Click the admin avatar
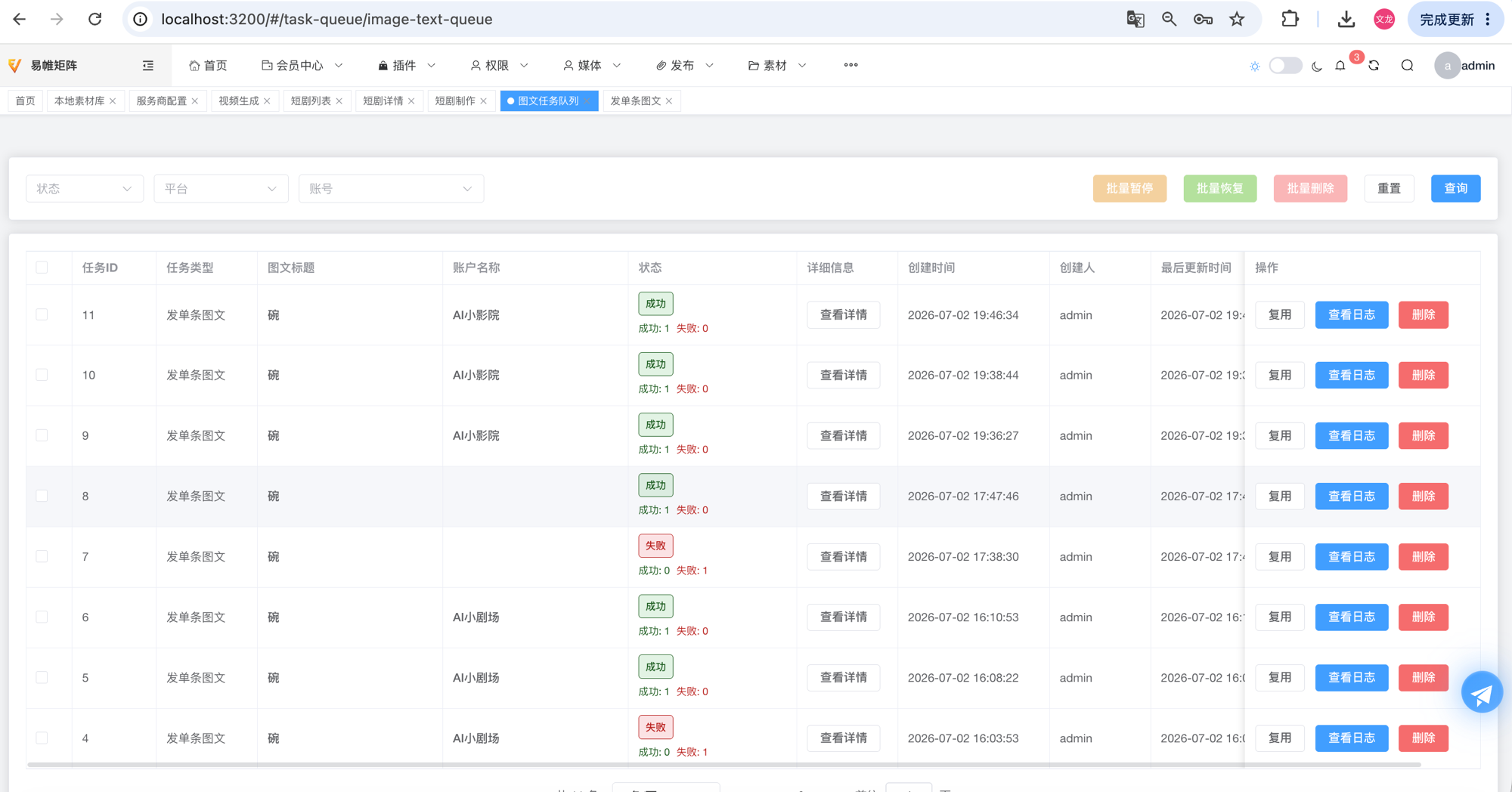 click(x=1447, y=66)
